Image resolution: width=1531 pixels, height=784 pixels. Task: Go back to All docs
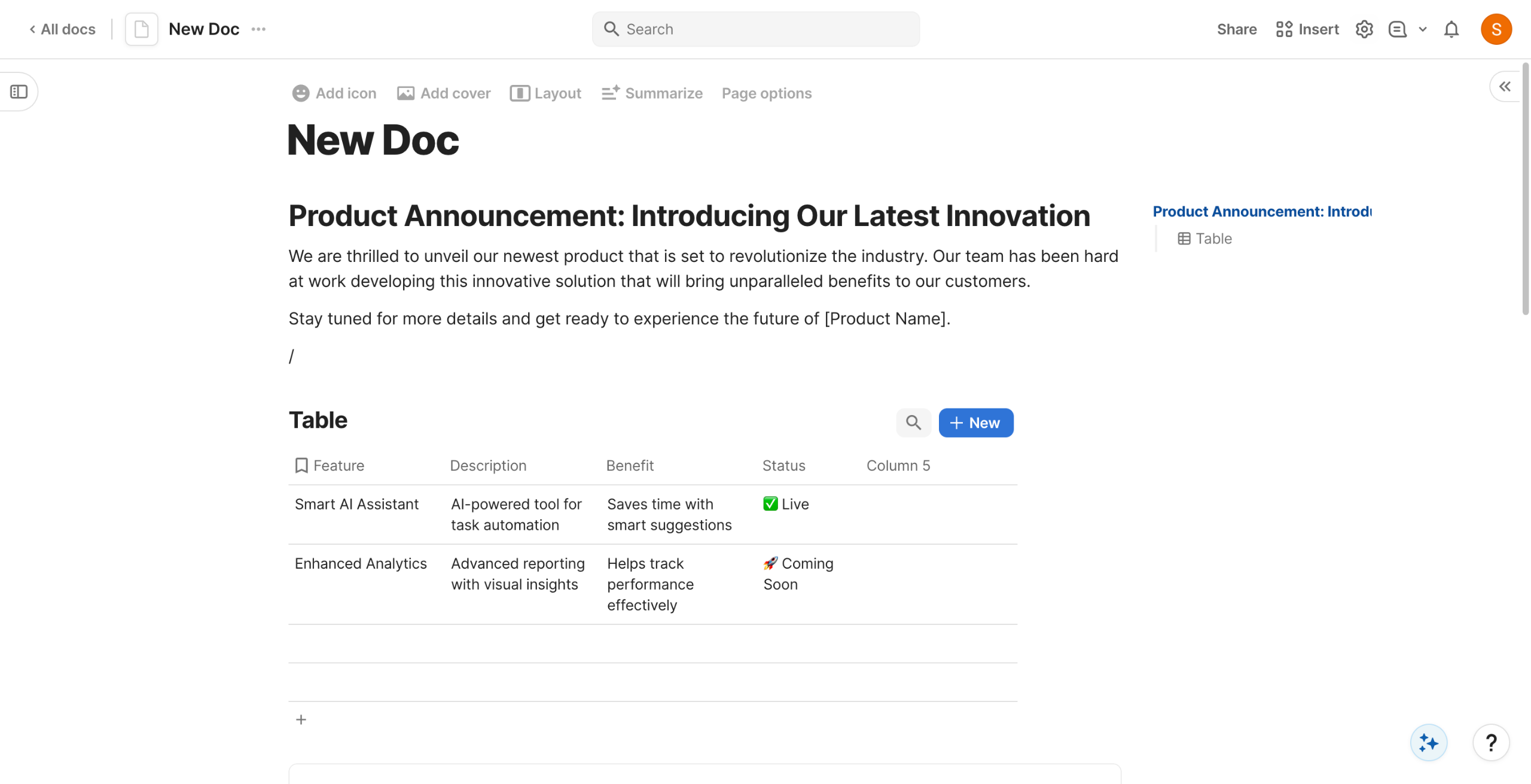tap(63, 29)
